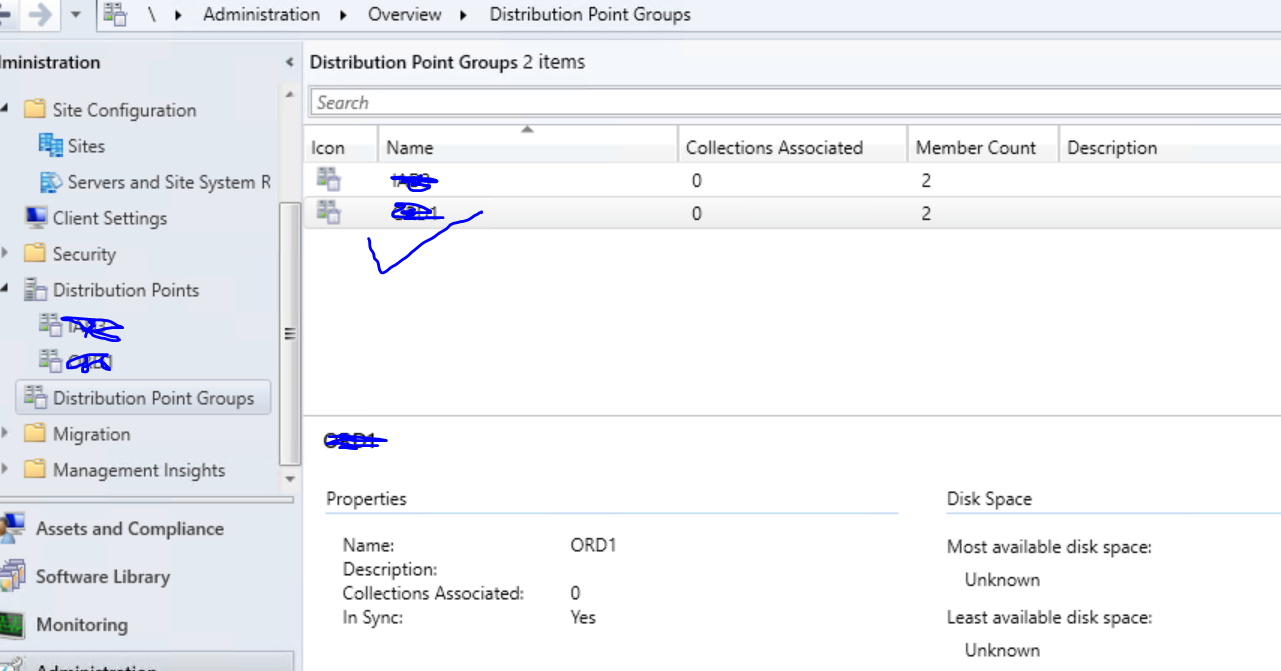Click the first group's icon in the Icon column
Viewport: 1281px width, 671px height.
pyautogui.click(x=331, y=180)
